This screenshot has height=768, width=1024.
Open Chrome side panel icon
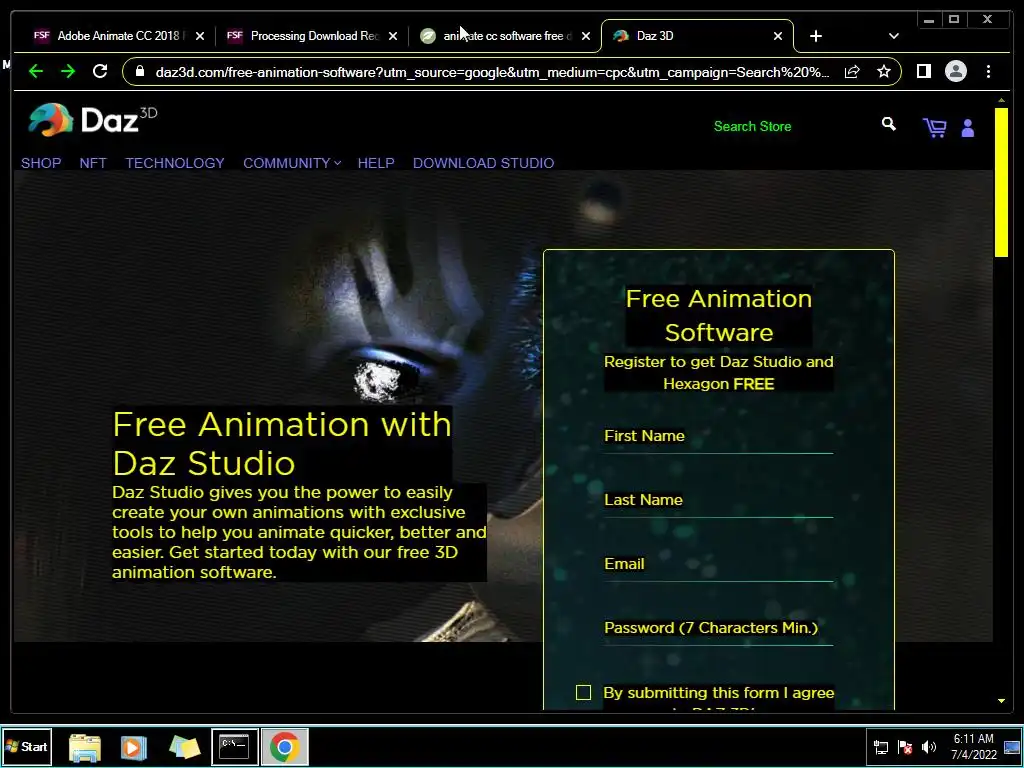[x=923, y=71]
